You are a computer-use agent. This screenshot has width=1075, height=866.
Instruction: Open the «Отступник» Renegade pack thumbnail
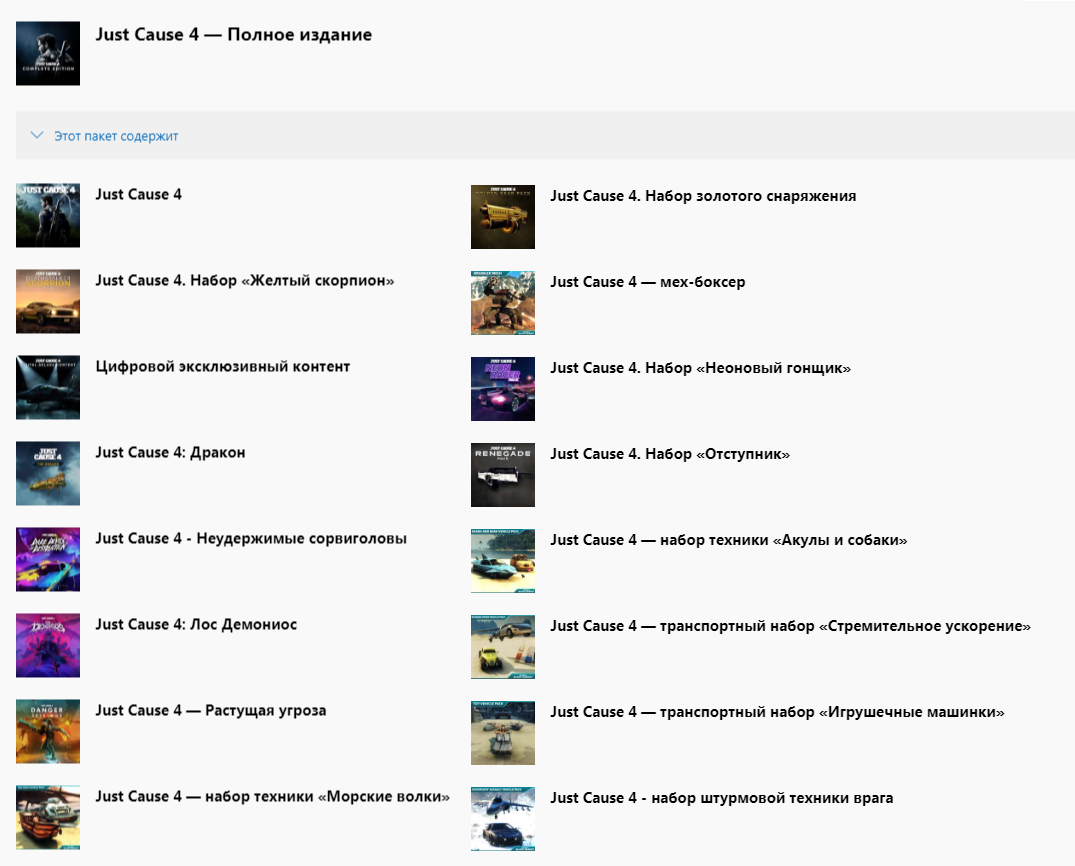503,475
